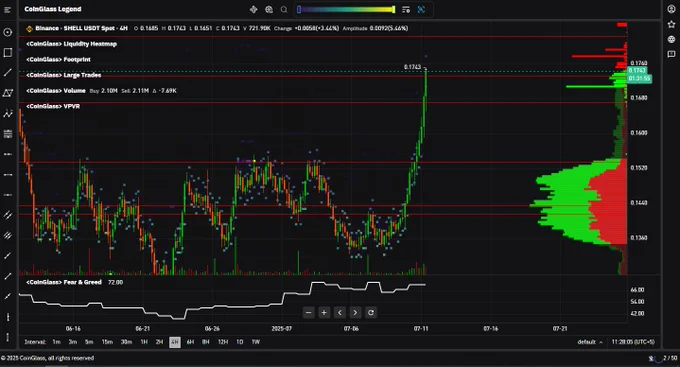
Task: Select the parallelogram channel tool
Action: (x=7, y=93)
